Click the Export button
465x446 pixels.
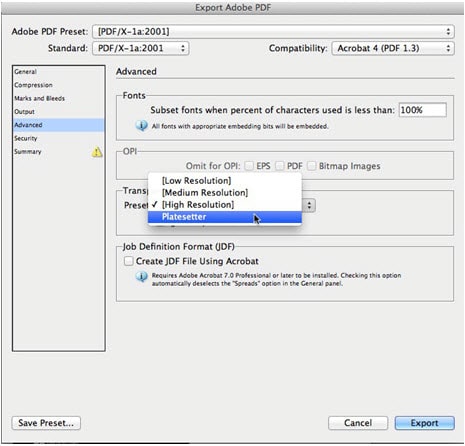424,423
